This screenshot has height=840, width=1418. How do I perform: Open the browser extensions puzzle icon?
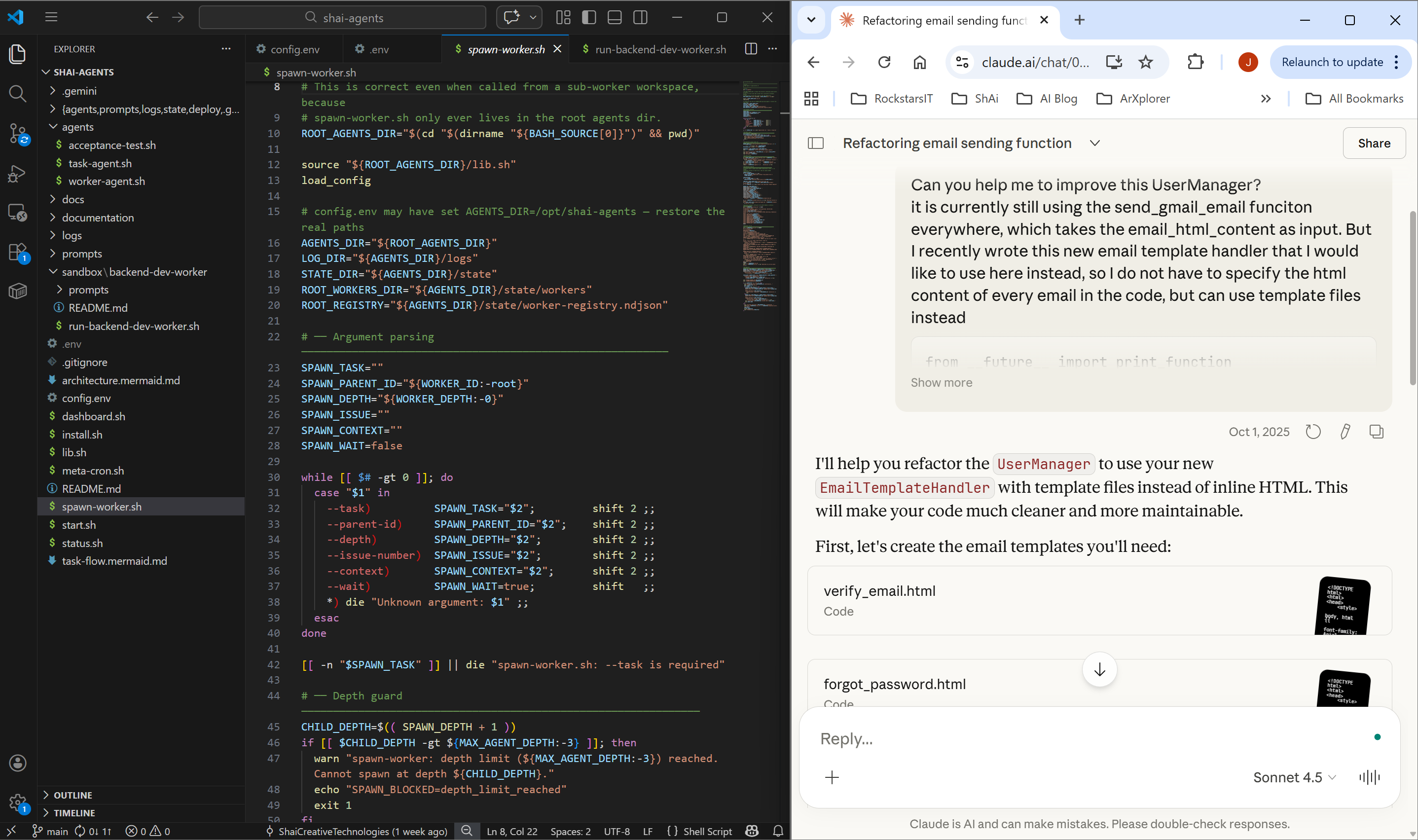pyautogui.click(x=1195, y=62)
